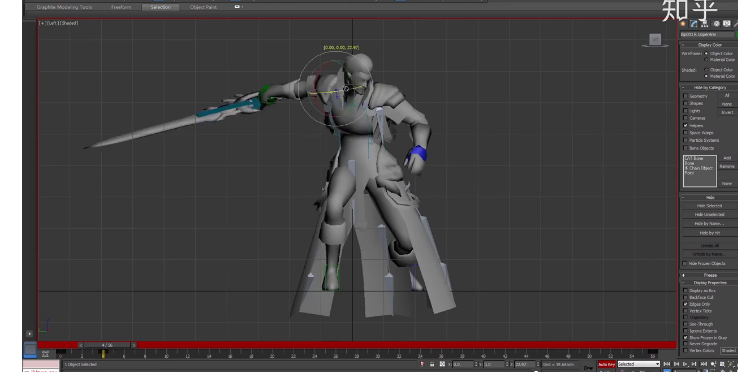Toggle the Space Warps checkbox

click(x=685, y=133)
